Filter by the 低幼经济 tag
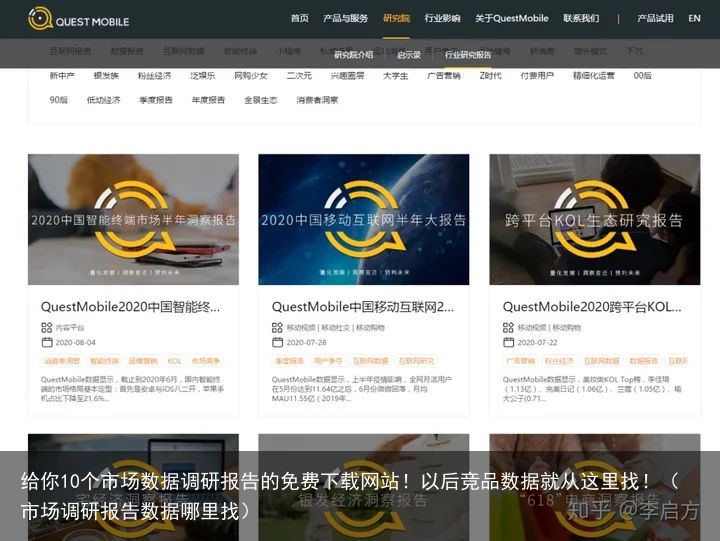Viewport: 720px width, 541px height. pos(103,100)
